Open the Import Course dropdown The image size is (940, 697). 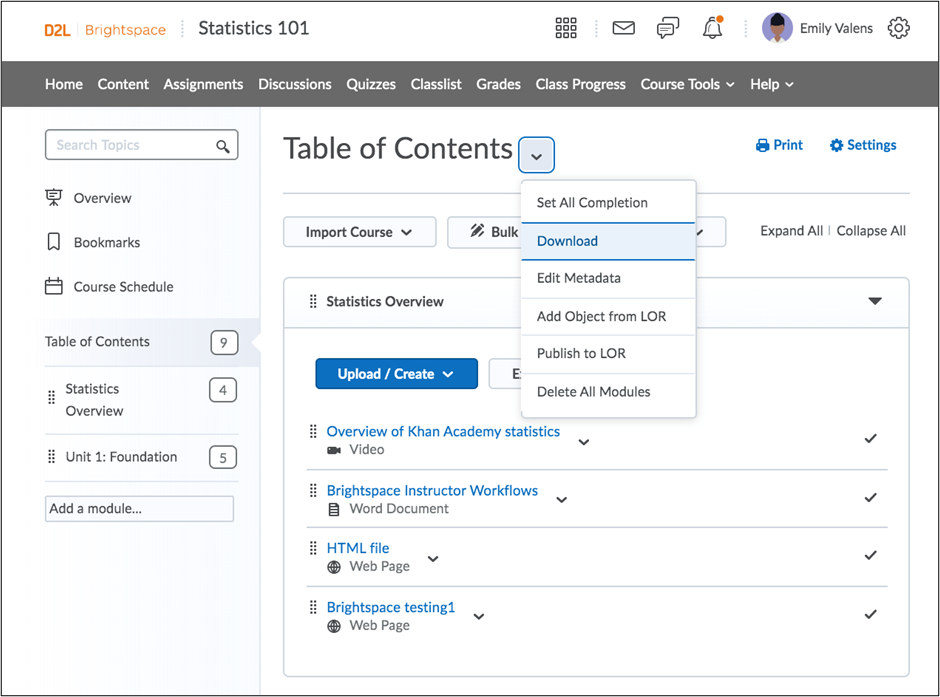click(x=359, y=232)
